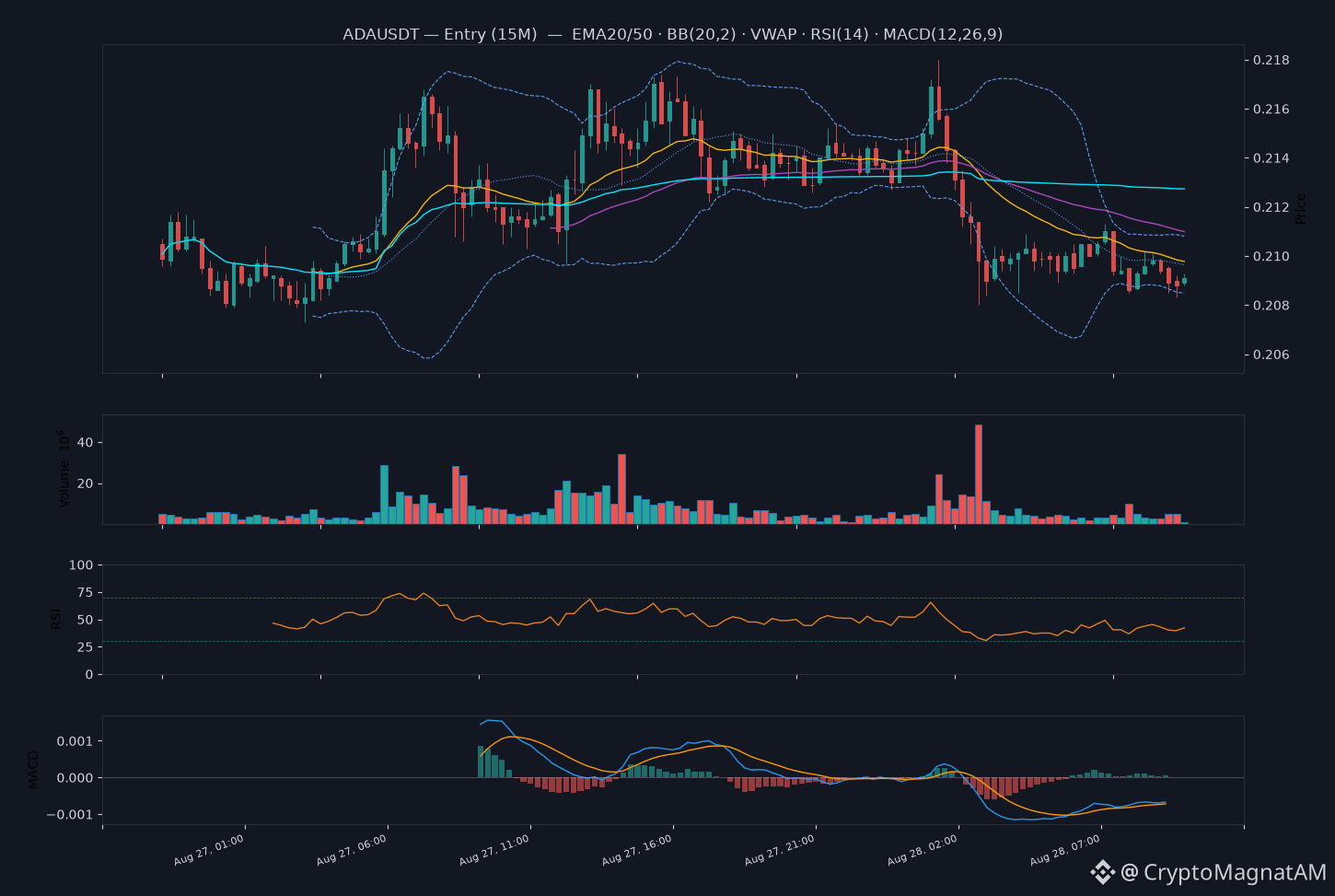Click the 0.216 price axis label
1335x896 pixels.
click(x=1271, y=110)
